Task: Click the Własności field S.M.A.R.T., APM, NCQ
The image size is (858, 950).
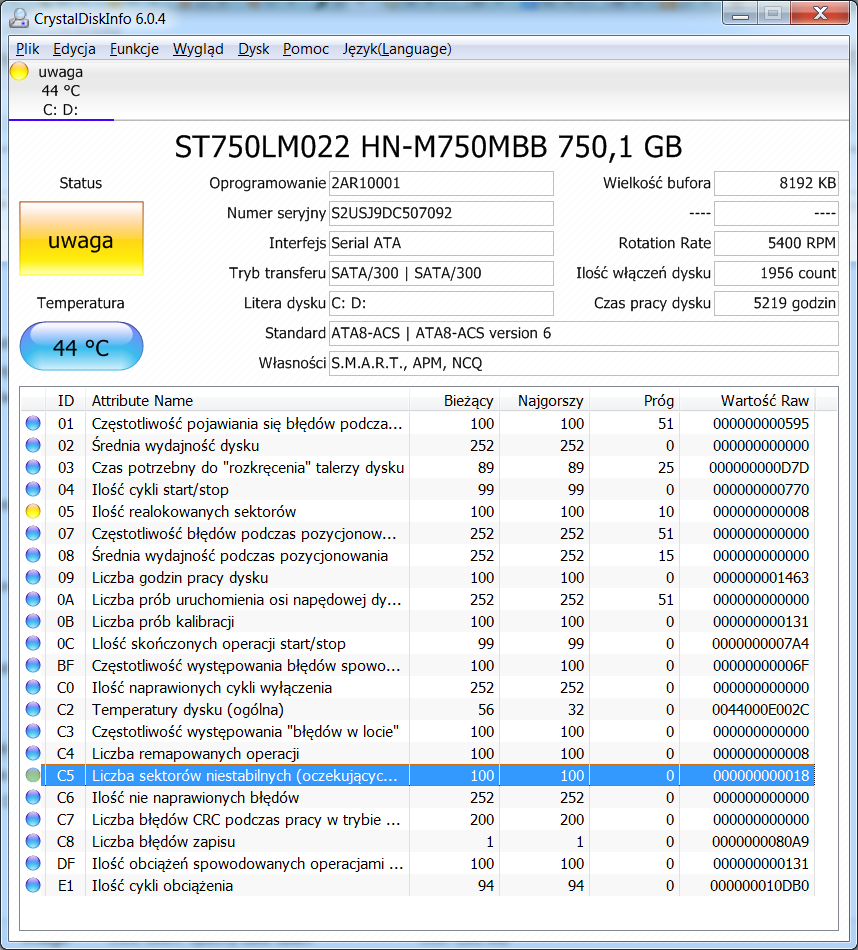Action: [x=584, y=363]
